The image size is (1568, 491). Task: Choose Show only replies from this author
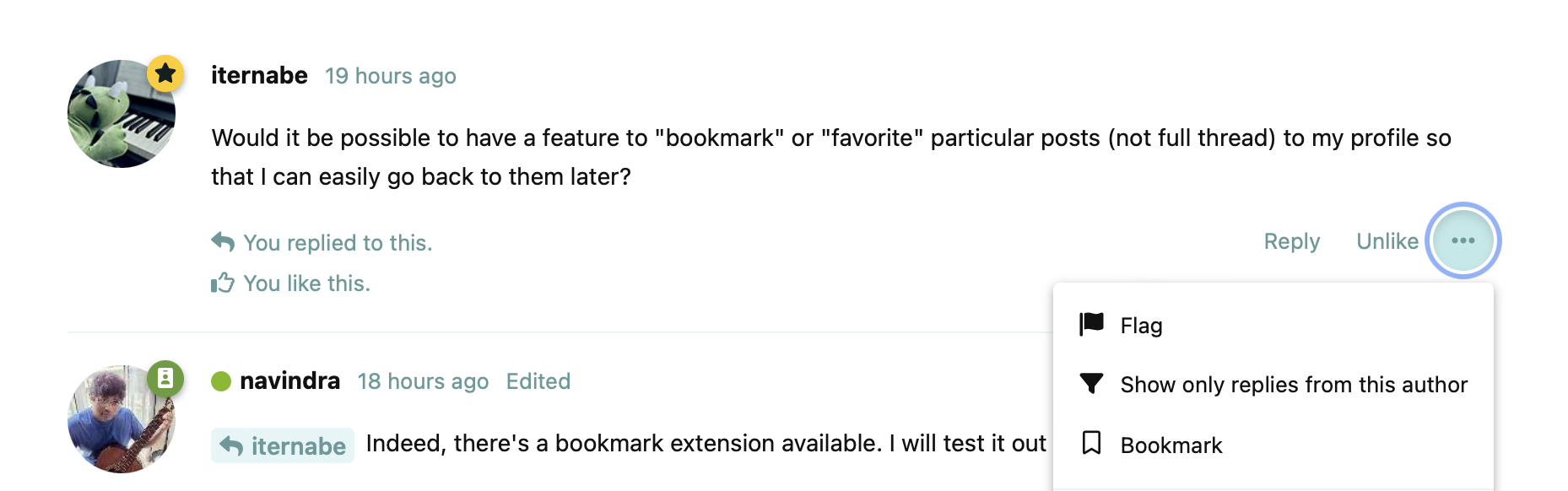coord(1293,385)
